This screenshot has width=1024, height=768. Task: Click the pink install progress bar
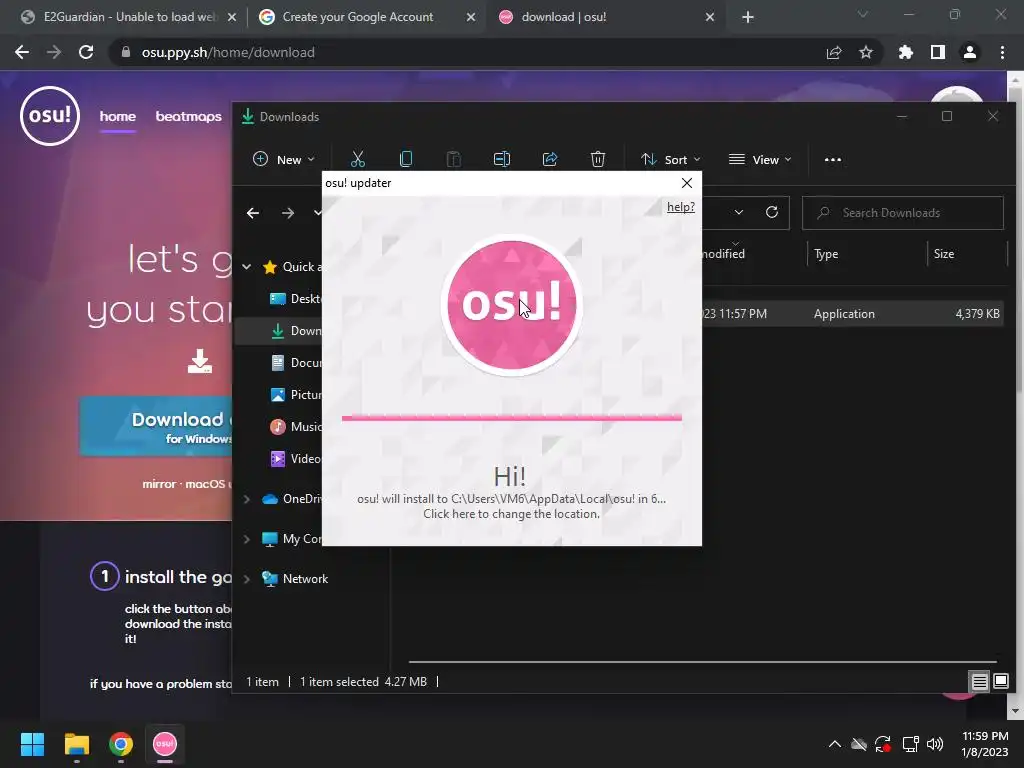(x=511, y=417)
